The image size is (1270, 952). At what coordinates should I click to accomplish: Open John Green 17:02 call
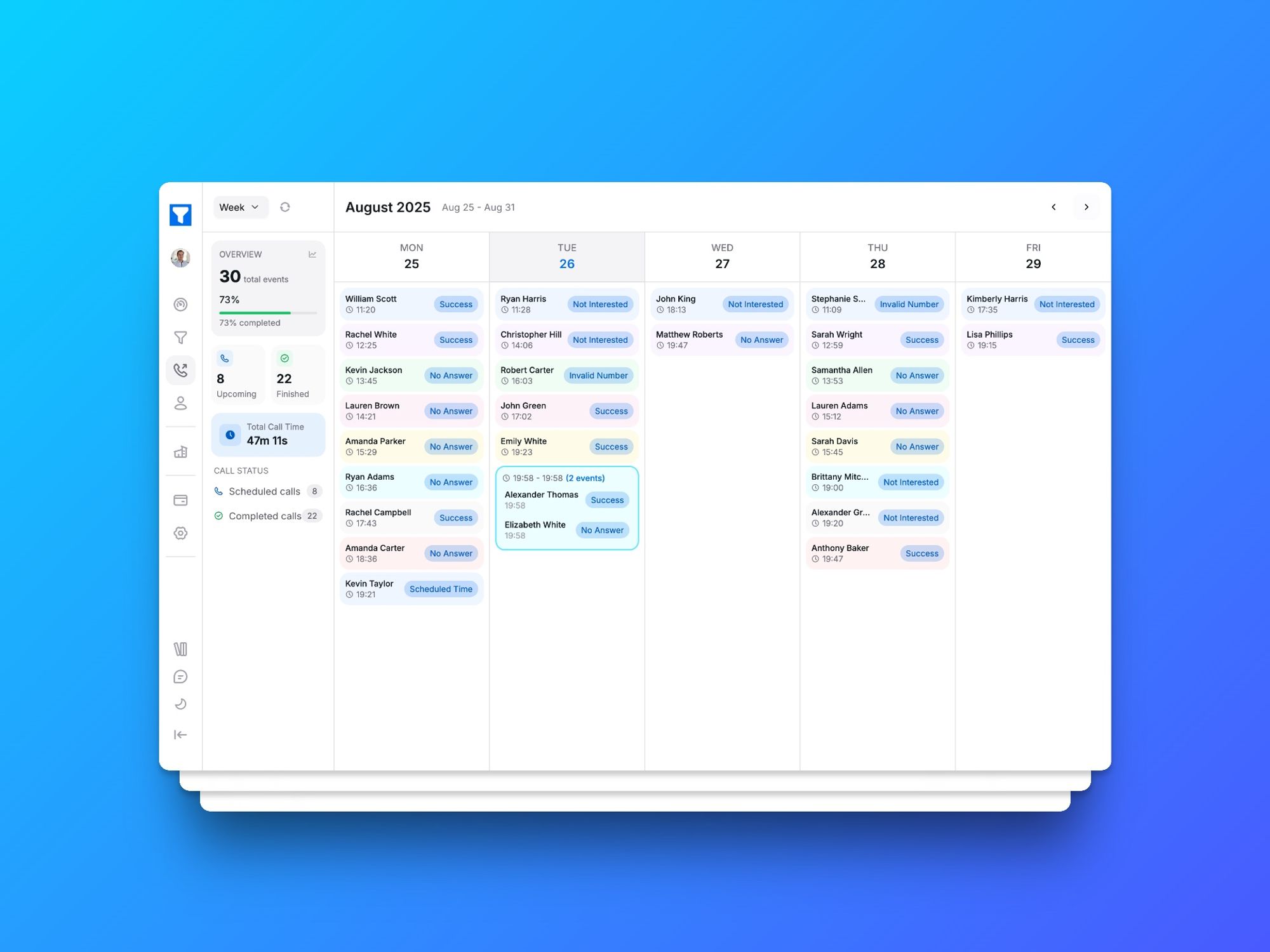coord(567,411)
